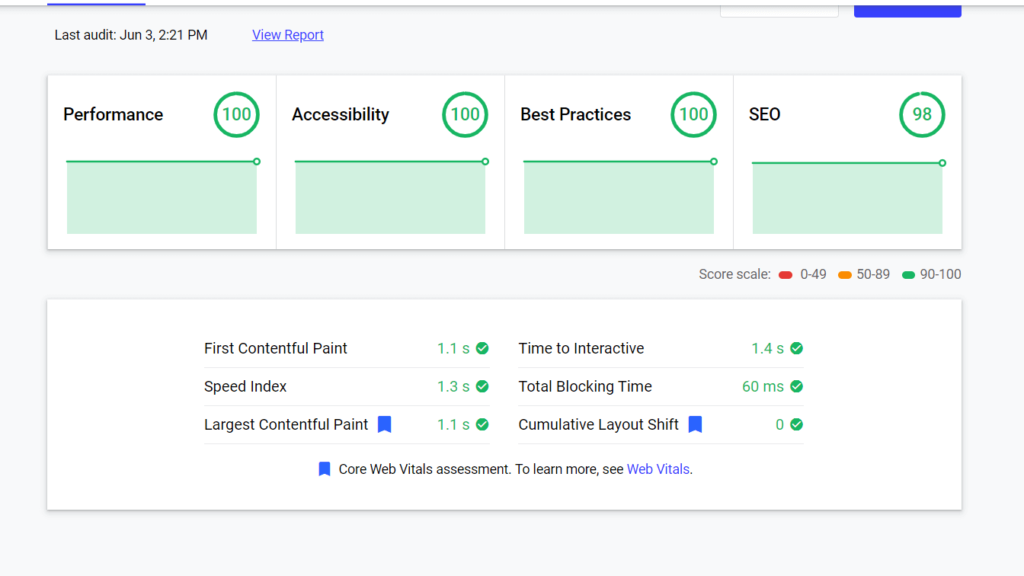Click the Best Practices score gauge
1024x576 pixels.
tap(693, 115)
